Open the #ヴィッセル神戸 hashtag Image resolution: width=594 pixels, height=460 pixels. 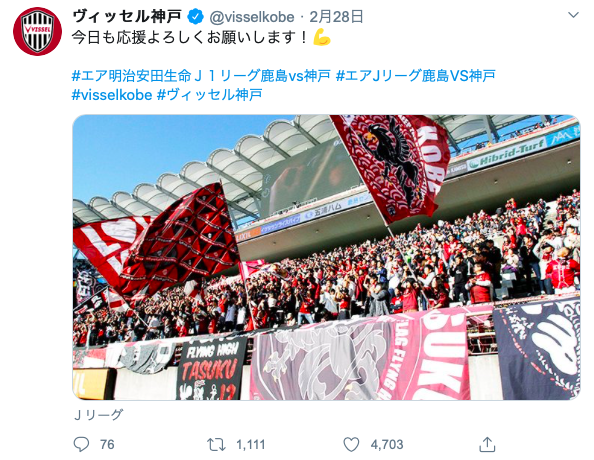pos(209,95)
